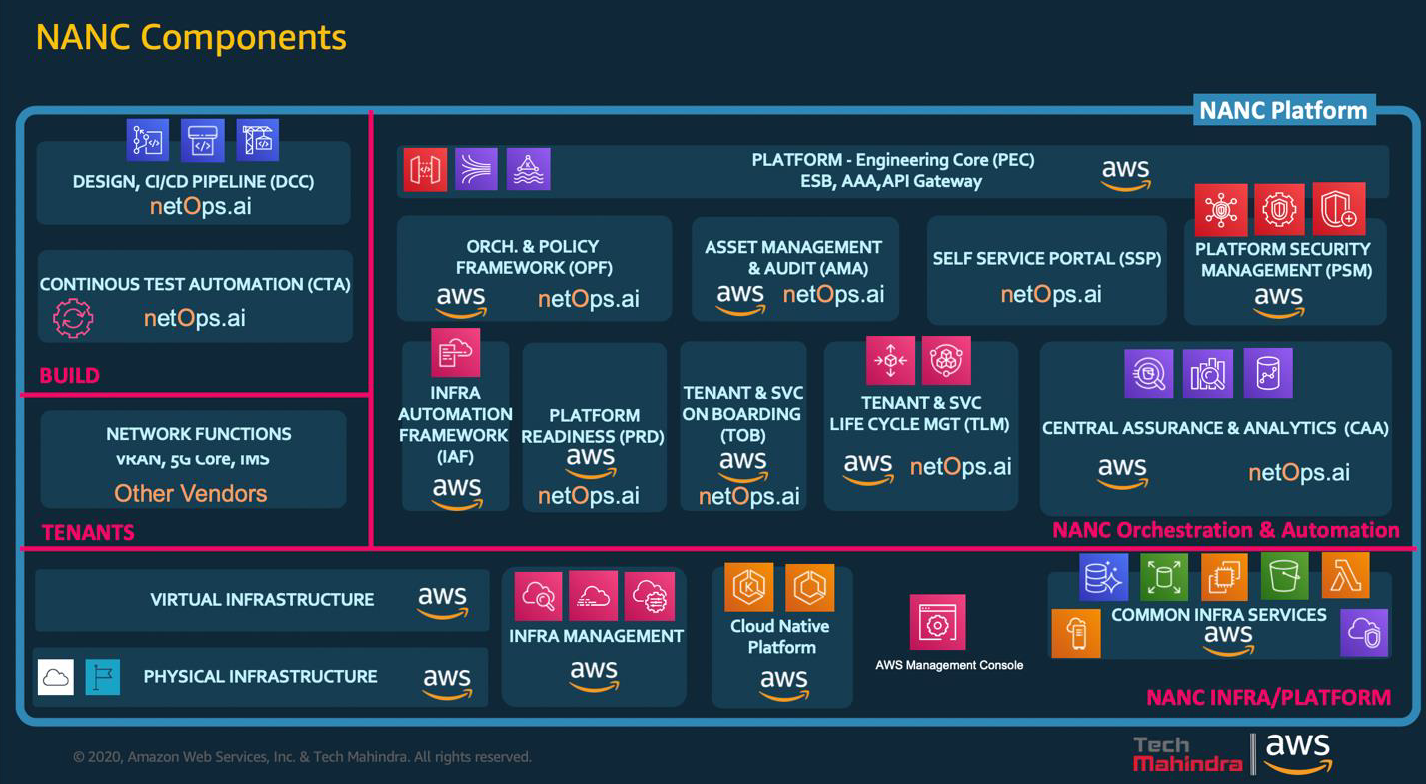Select the orange ECS hexagon icon
The width and height of the screenshot is (1426, 784).
click(x=809, y=587)
